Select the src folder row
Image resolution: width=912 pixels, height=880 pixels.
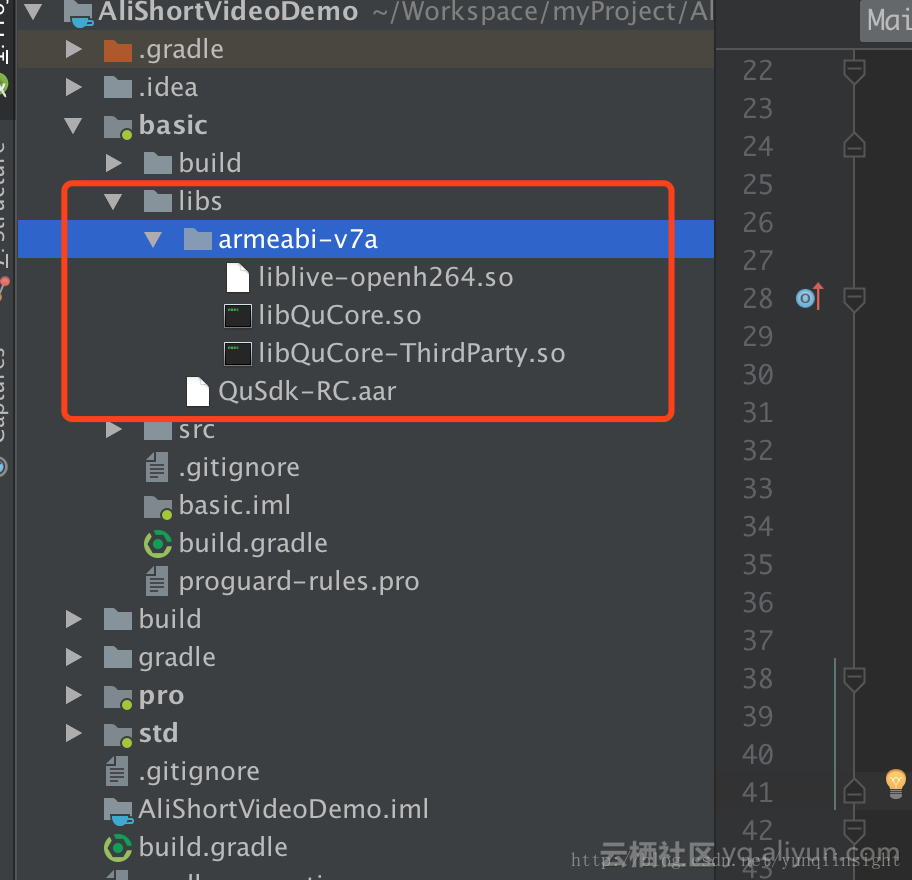pos(365,430)
